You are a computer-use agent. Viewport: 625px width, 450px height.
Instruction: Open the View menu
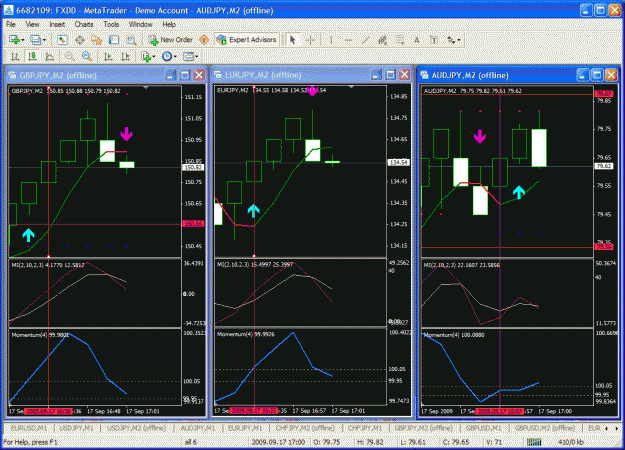point(32,24)
